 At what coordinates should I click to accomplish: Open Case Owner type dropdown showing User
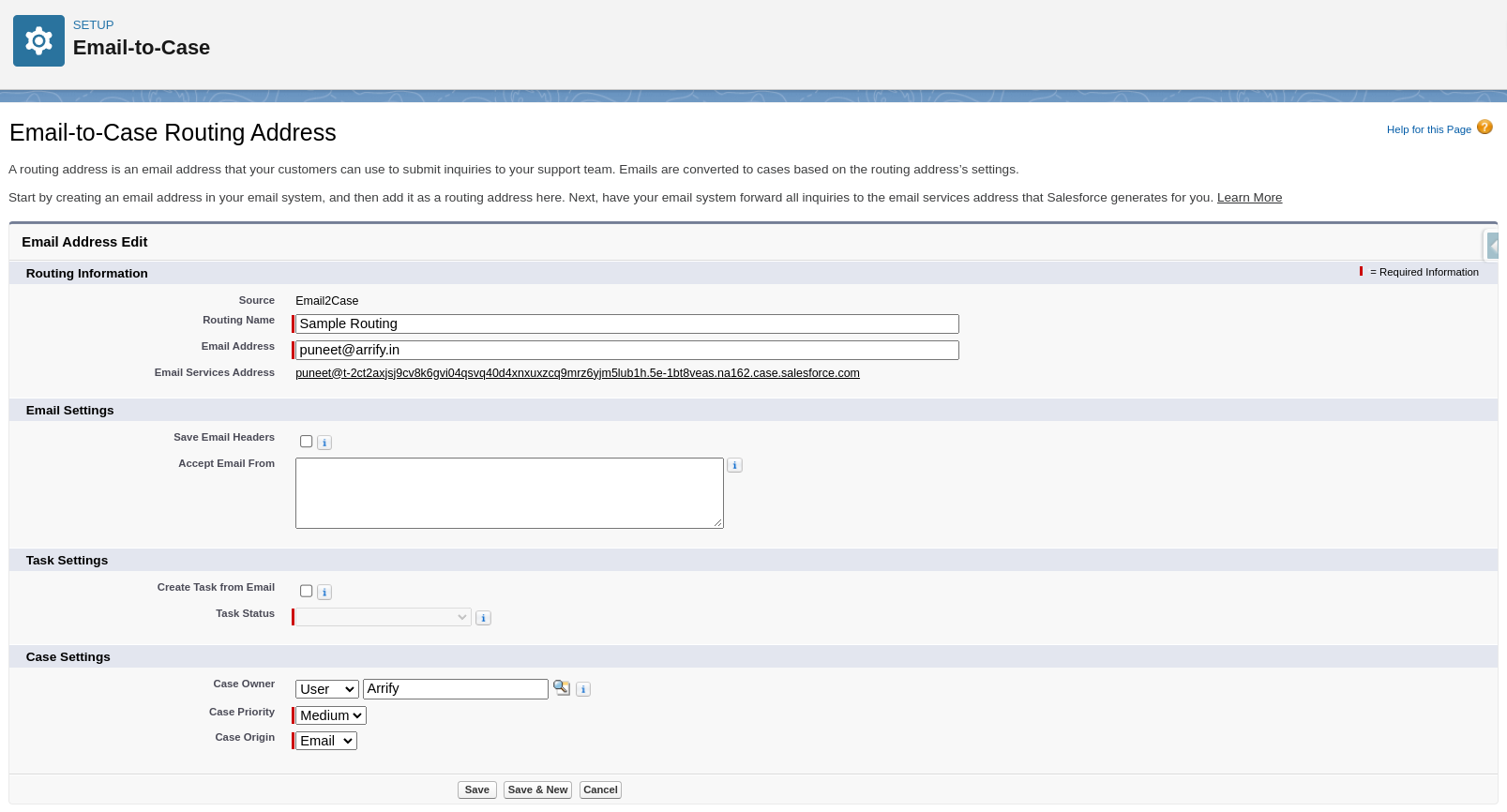tap(327, 689)
